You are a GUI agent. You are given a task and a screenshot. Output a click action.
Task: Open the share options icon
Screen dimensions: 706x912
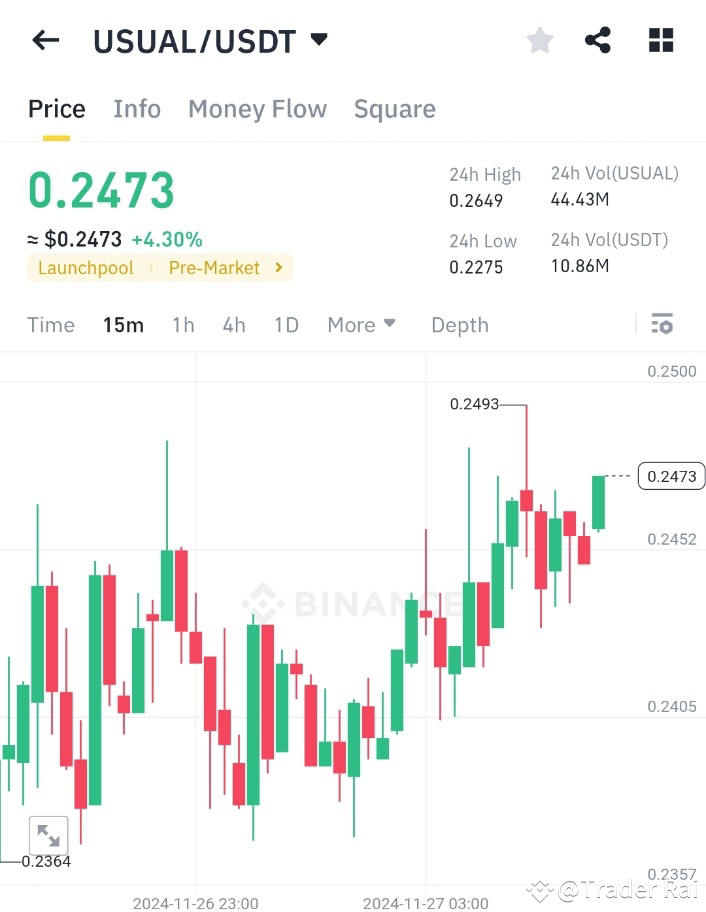[x=598, y=40]
